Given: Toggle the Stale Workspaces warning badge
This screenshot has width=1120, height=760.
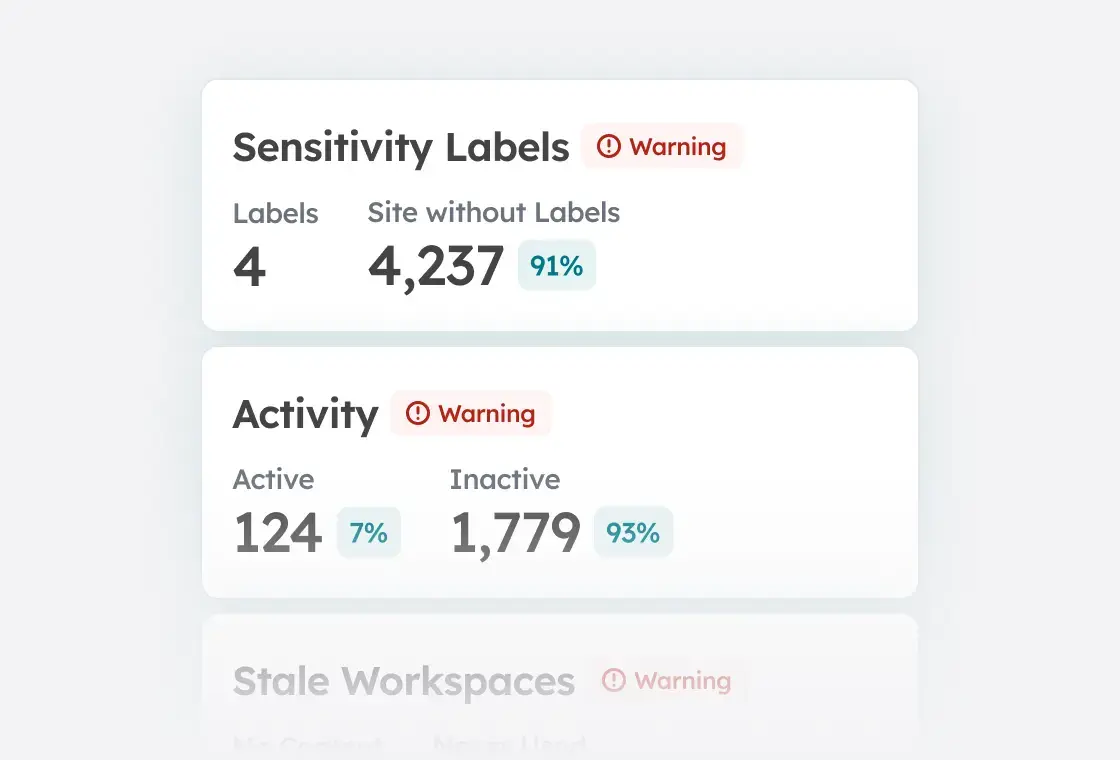Looking at the screenshot, I should pyautogui.click(x=667, y=681).
